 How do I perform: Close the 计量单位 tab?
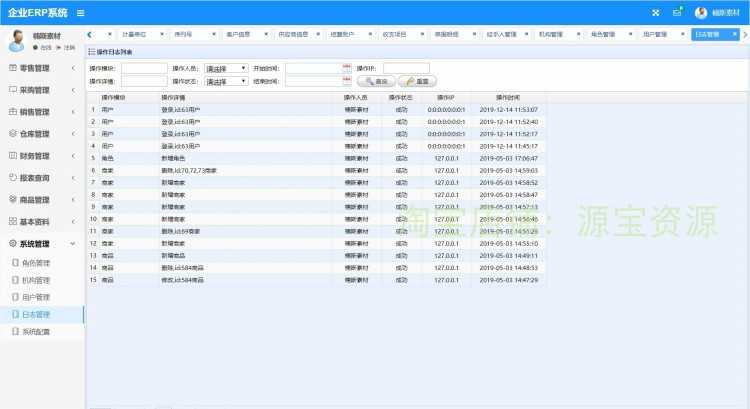pyautogui.click(x=162, y=34)
